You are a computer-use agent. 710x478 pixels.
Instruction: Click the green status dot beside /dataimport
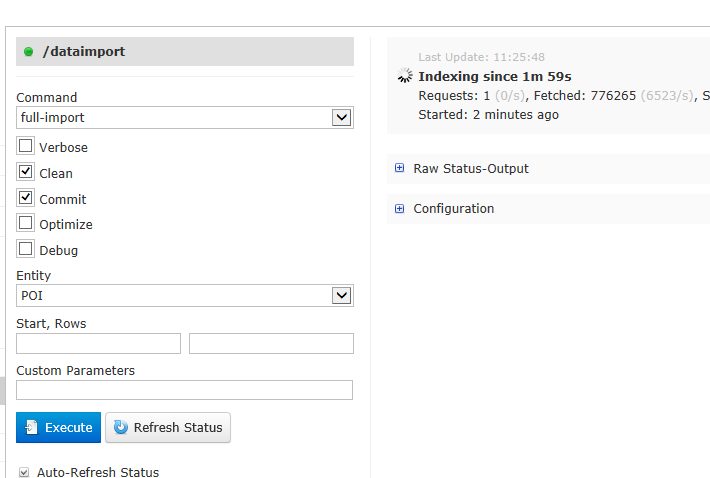click(x=29, y=52)
